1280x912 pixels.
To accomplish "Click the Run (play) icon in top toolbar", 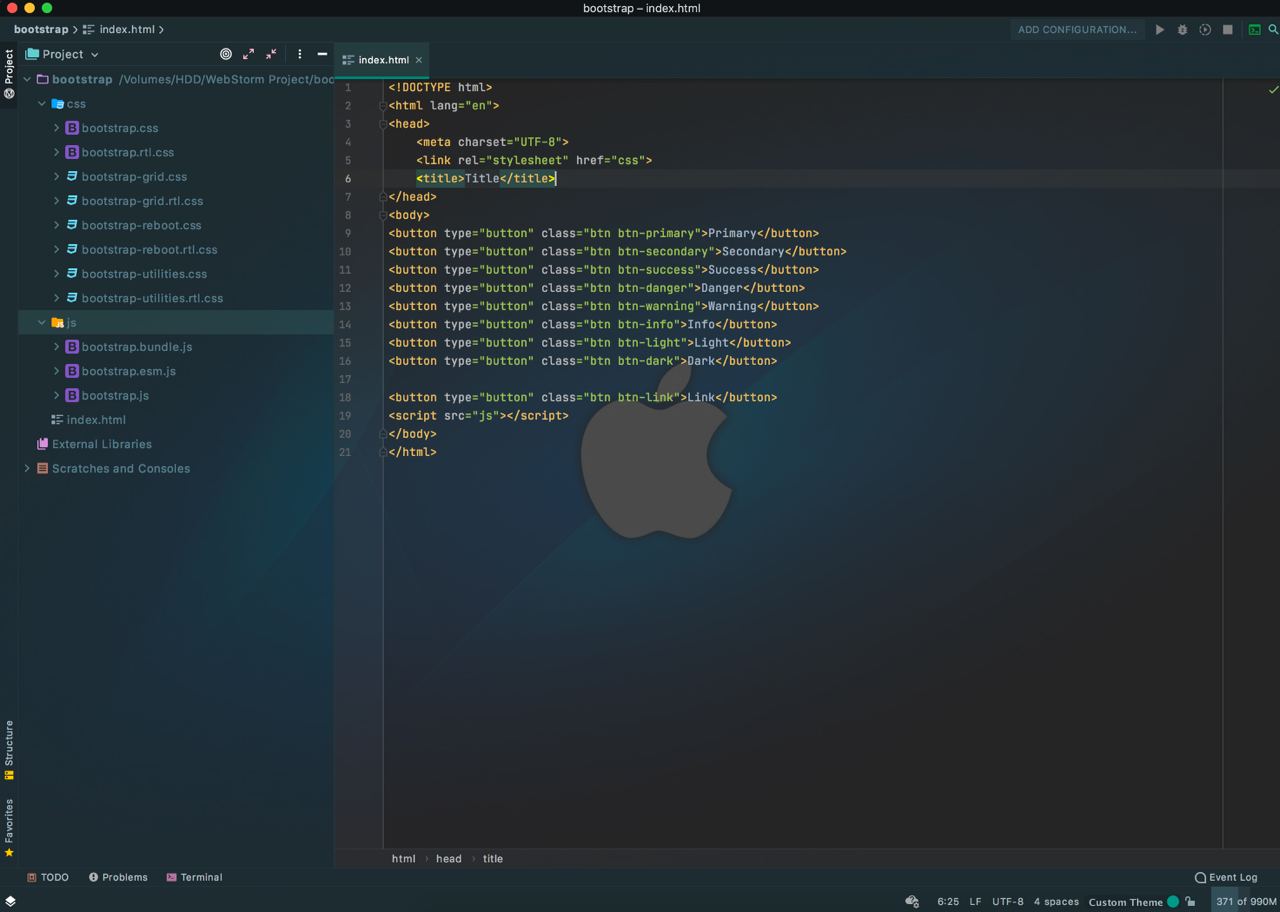I will tap(1160, 30).
